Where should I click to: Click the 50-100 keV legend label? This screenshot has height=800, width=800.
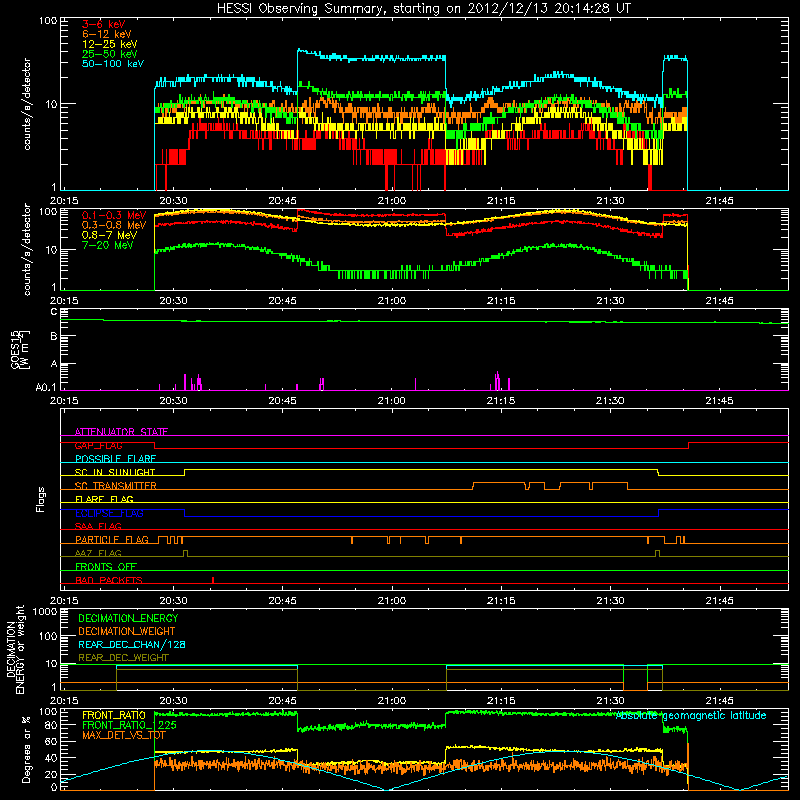coord(113,64)
